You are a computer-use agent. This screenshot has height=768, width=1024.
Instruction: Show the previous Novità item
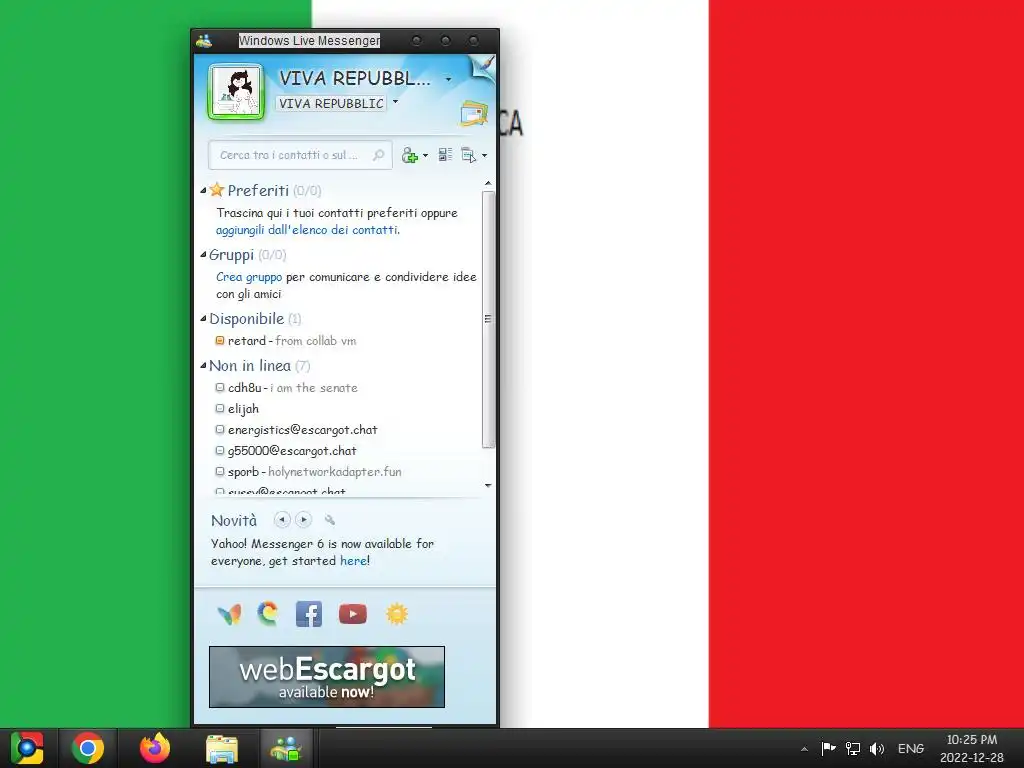[282, 520]
